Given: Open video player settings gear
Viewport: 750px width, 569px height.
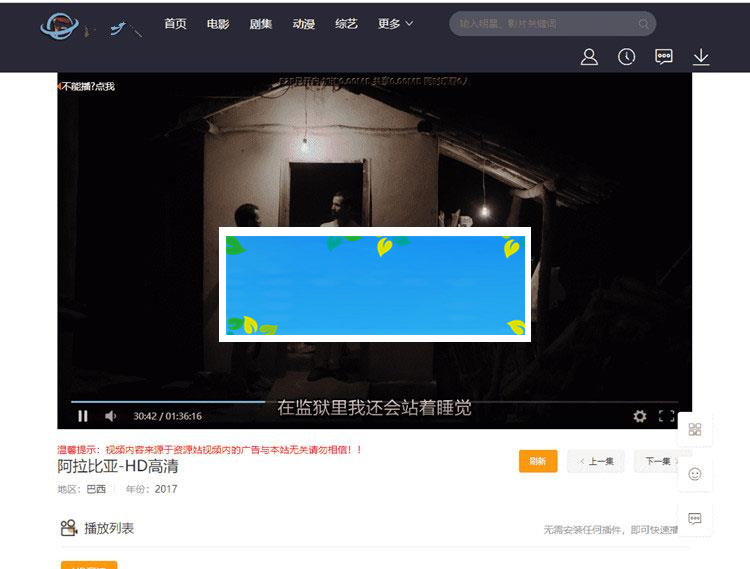Looking at the screenshot, I should coord(640,416).
